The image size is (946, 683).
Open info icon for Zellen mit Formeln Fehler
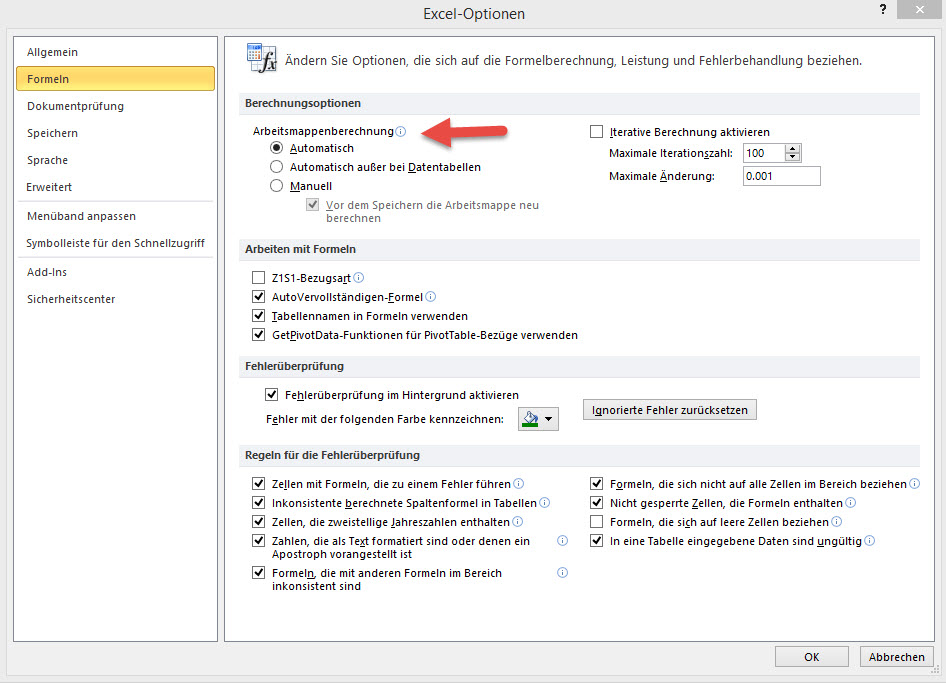518,483
